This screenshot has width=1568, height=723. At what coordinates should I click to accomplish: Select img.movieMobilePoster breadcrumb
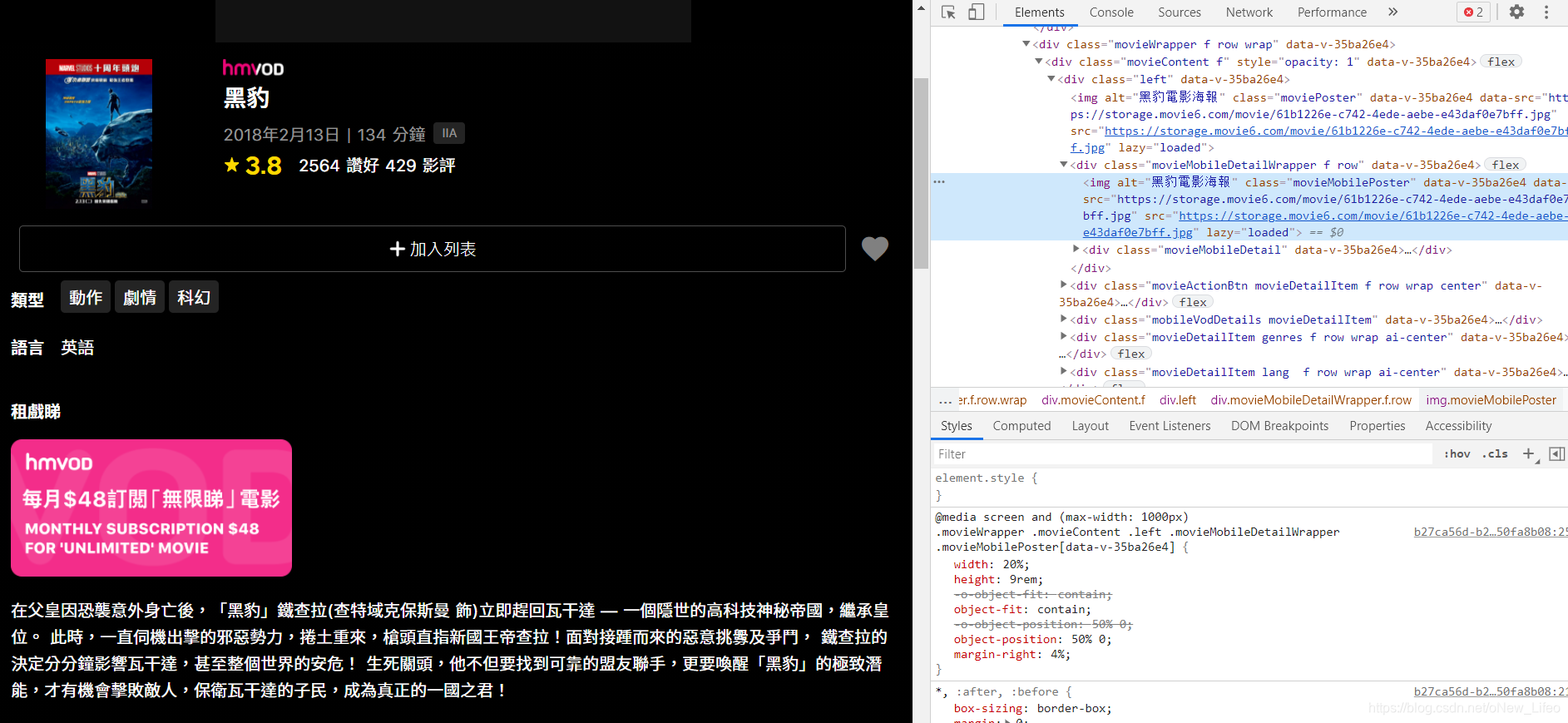point(1491,400)
